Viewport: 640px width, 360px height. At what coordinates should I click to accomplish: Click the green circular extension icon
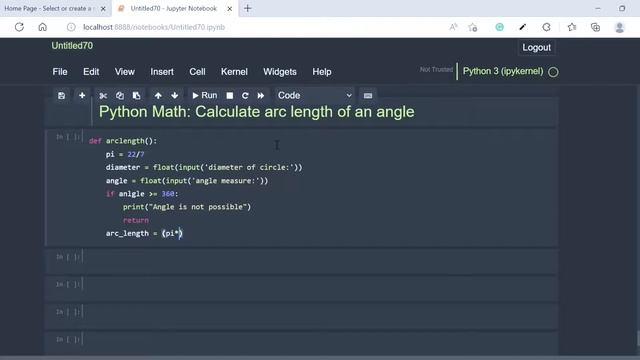click(500, 27)
